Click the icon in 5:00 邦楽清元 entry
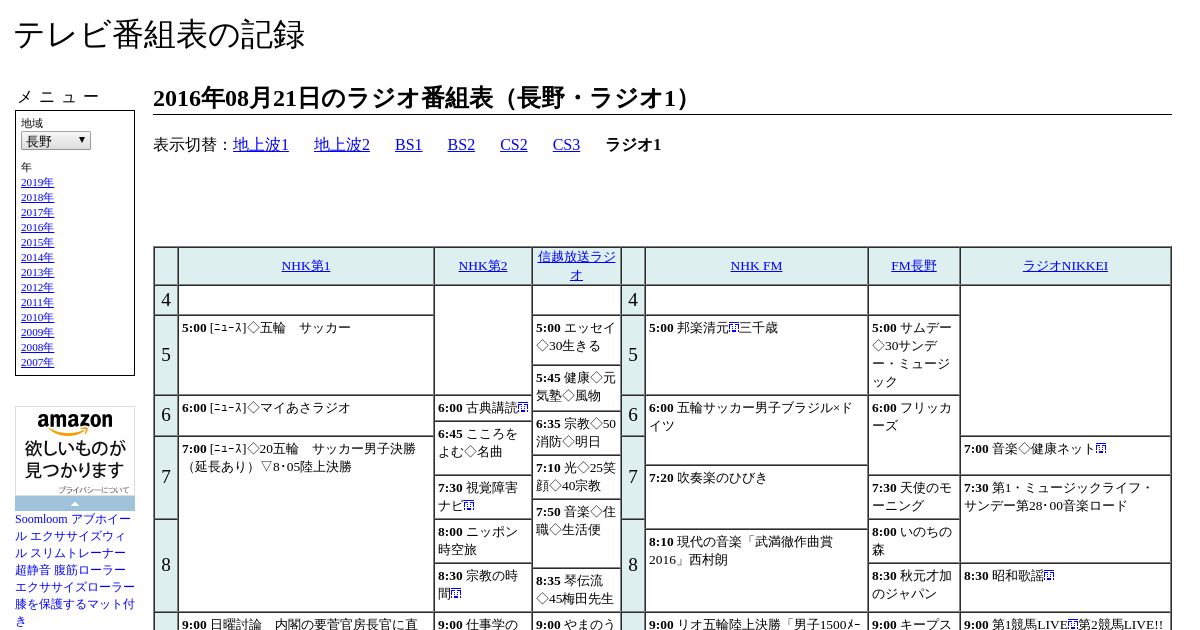The image size is (1200, 630). [734, 328]
